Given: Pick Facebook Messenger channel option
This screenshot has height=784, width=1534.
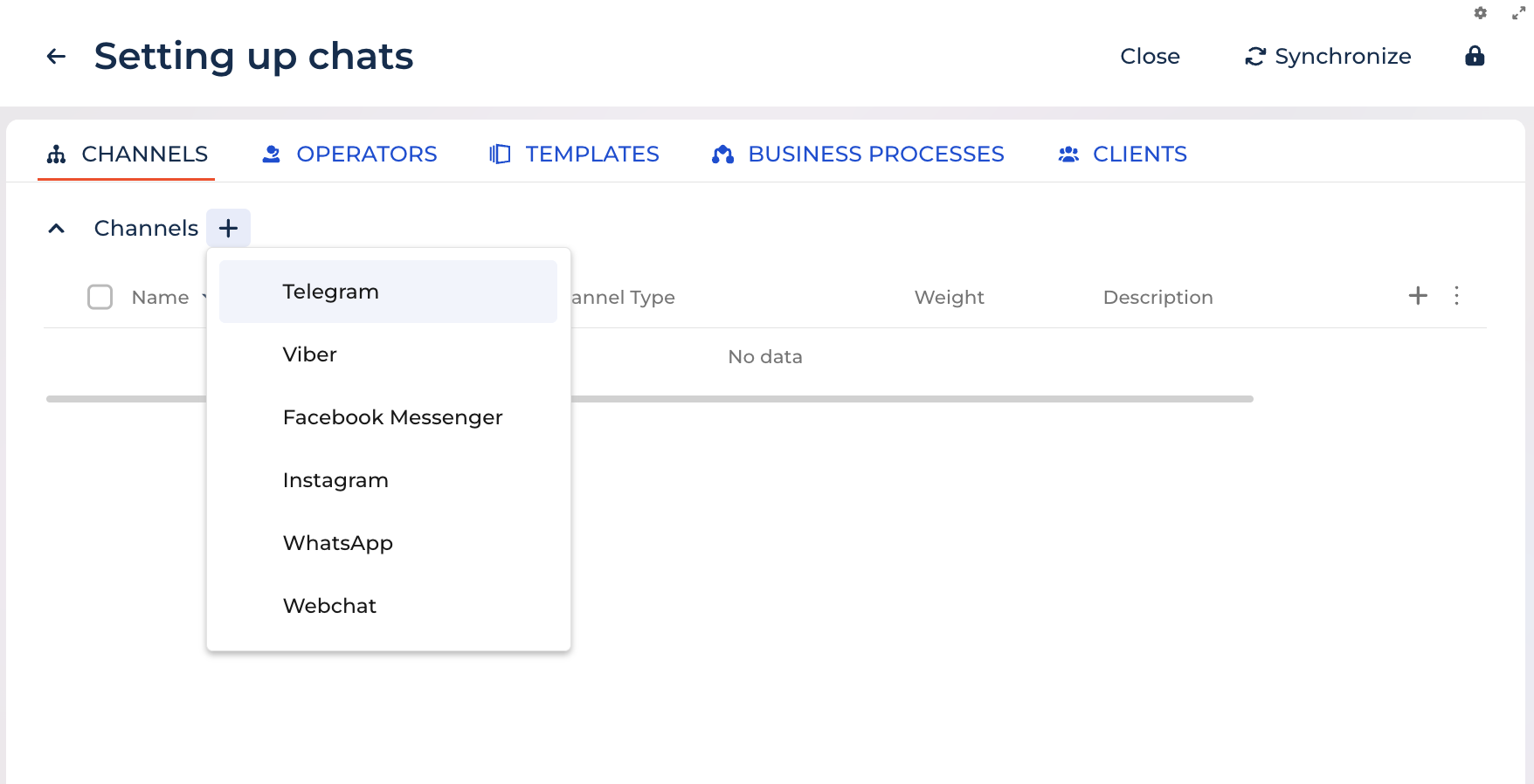Looking at the screenshot, I should pos(392,417).
